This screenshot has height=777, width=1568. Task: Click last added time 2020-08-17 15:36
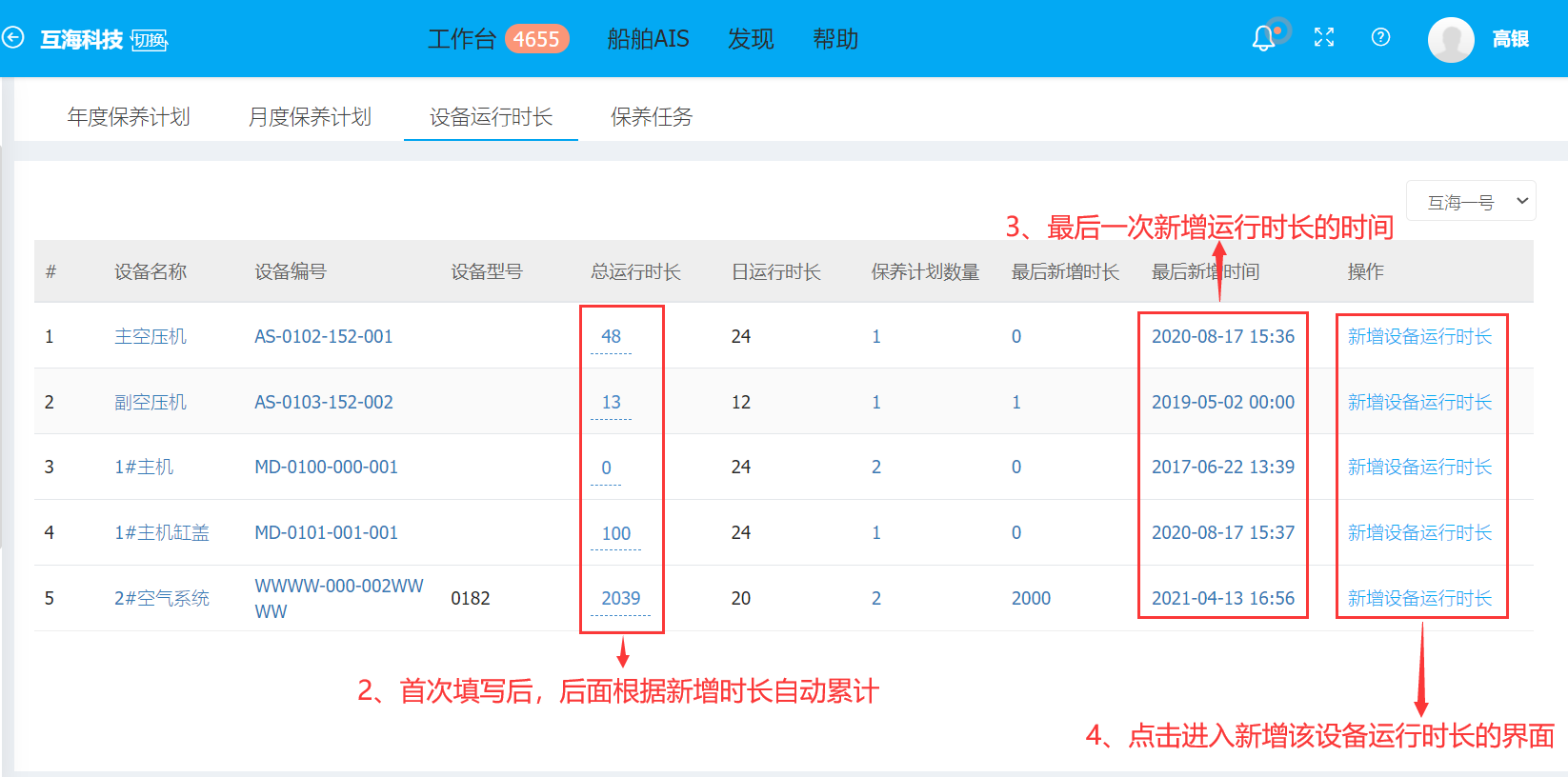(1223, 336)
